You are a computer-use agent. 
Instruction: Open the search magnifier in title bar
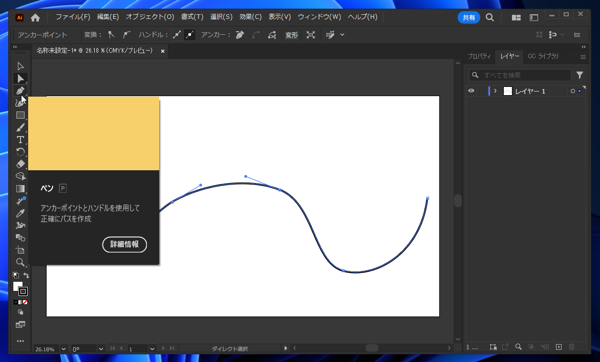(x=489, y=18)
